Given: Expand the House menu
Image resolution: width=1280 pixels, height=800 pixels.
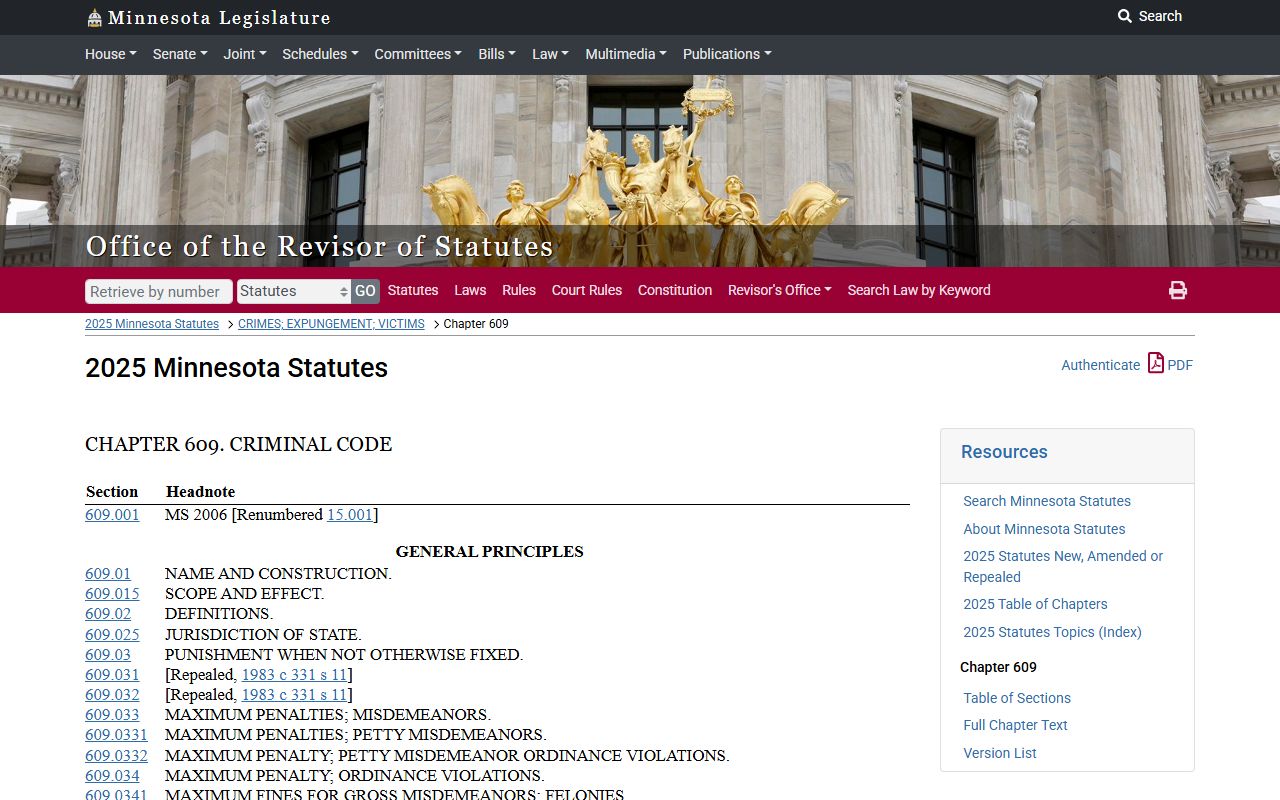Looking at the screenshot, I should [x=111, y=54].
